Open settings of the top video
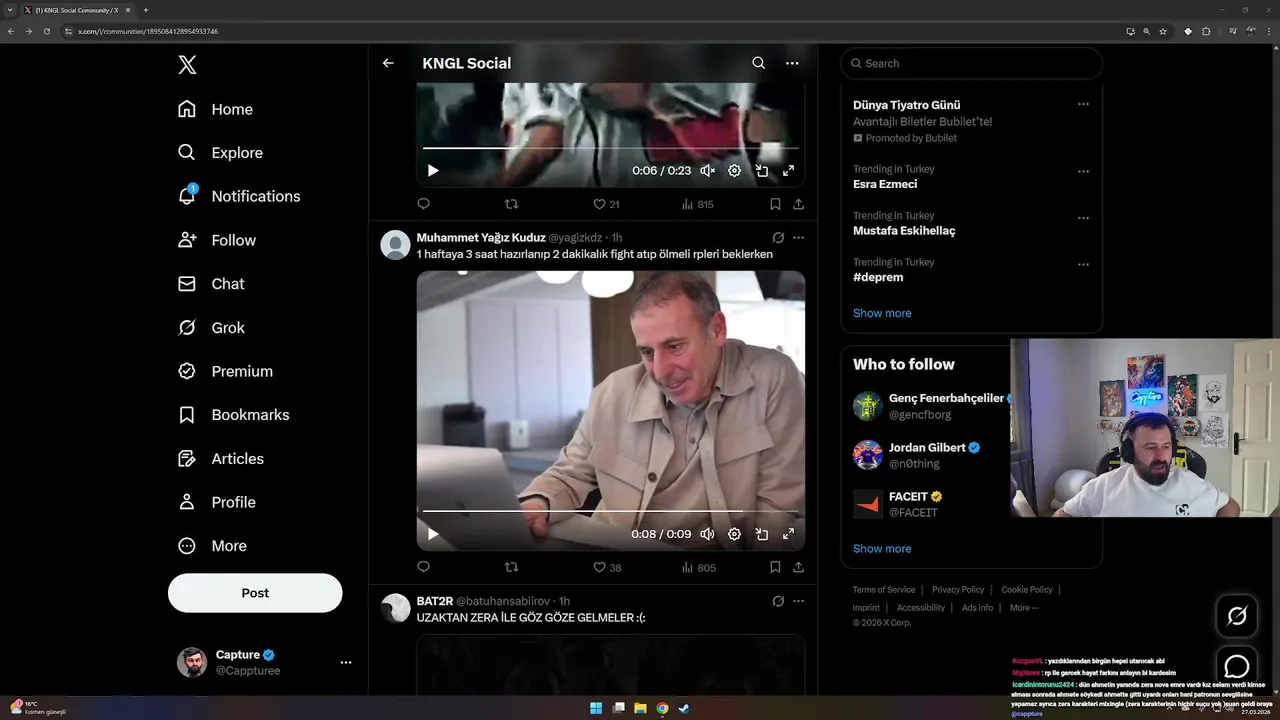The height and width of the screenshot is (720, 1280). coord(734,171)
